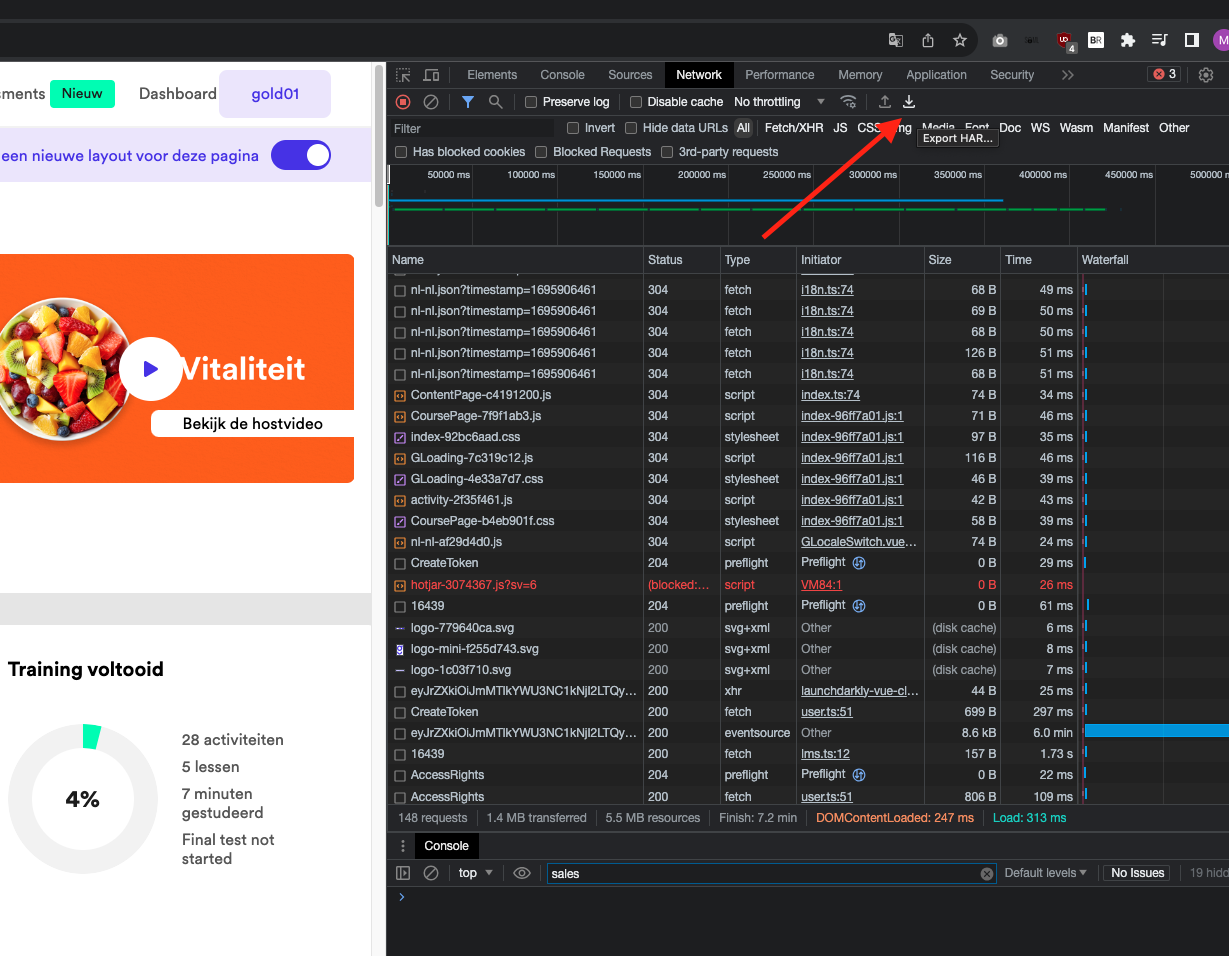This screenshot has width=1229, height=956.
Task: Share this page from address bar
Action: click(x=928, y=40)
